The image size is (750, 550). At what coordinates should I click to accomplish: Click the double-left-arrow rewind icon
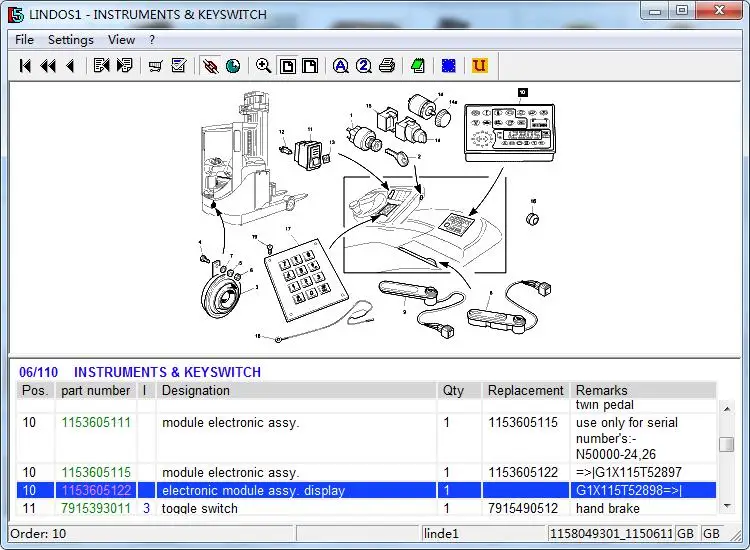point(48,66)
